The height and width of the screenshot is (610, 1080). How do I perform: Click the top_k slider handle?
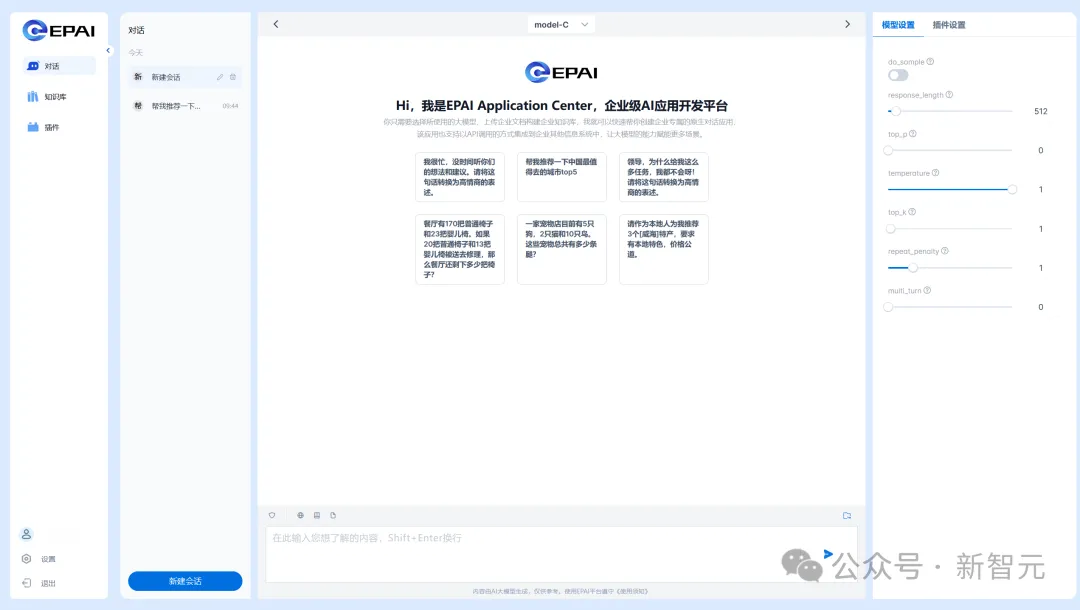click(891, 229)
